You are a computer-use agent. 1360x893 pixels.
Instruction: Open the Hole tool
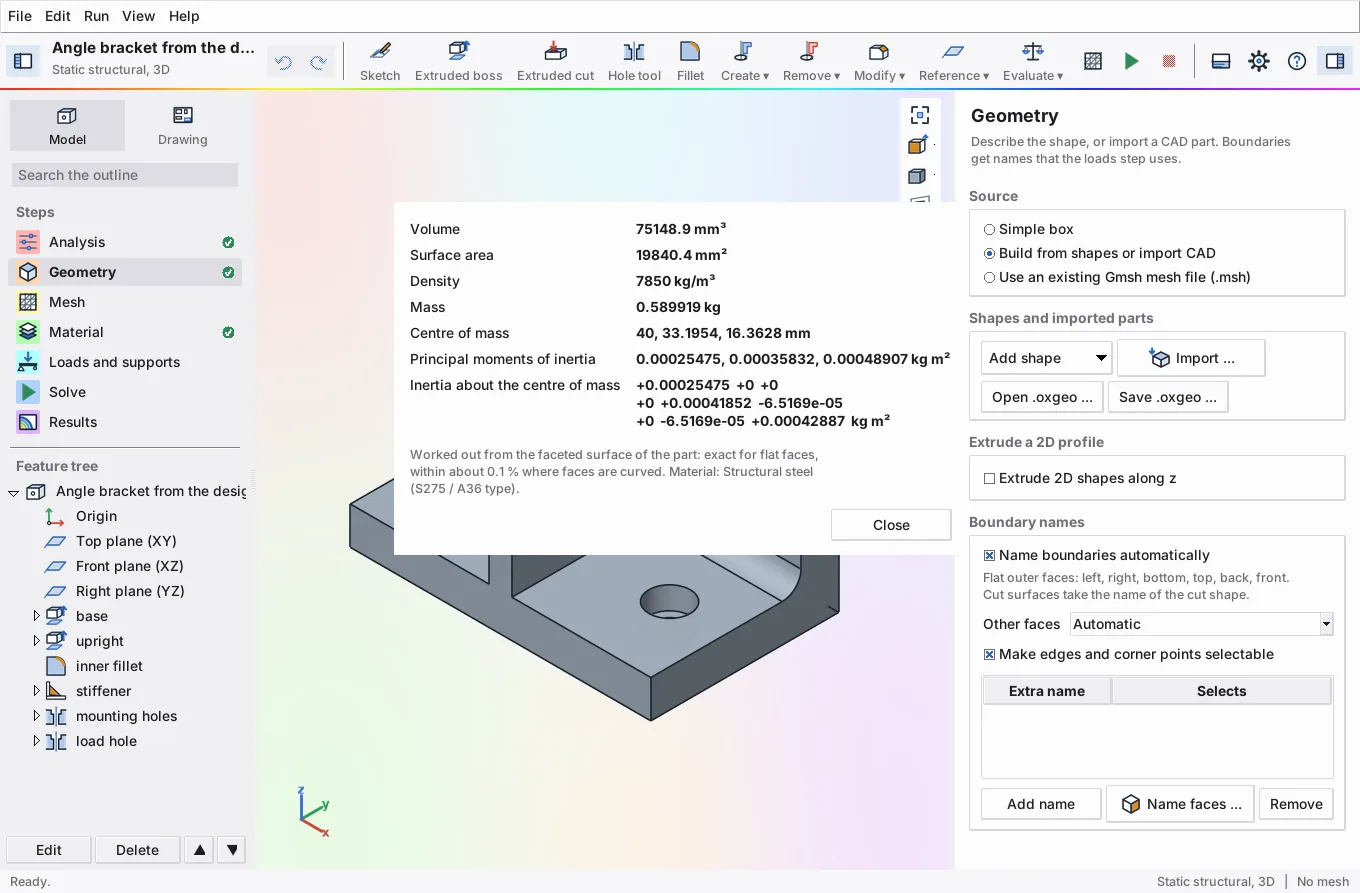[634, 62]
